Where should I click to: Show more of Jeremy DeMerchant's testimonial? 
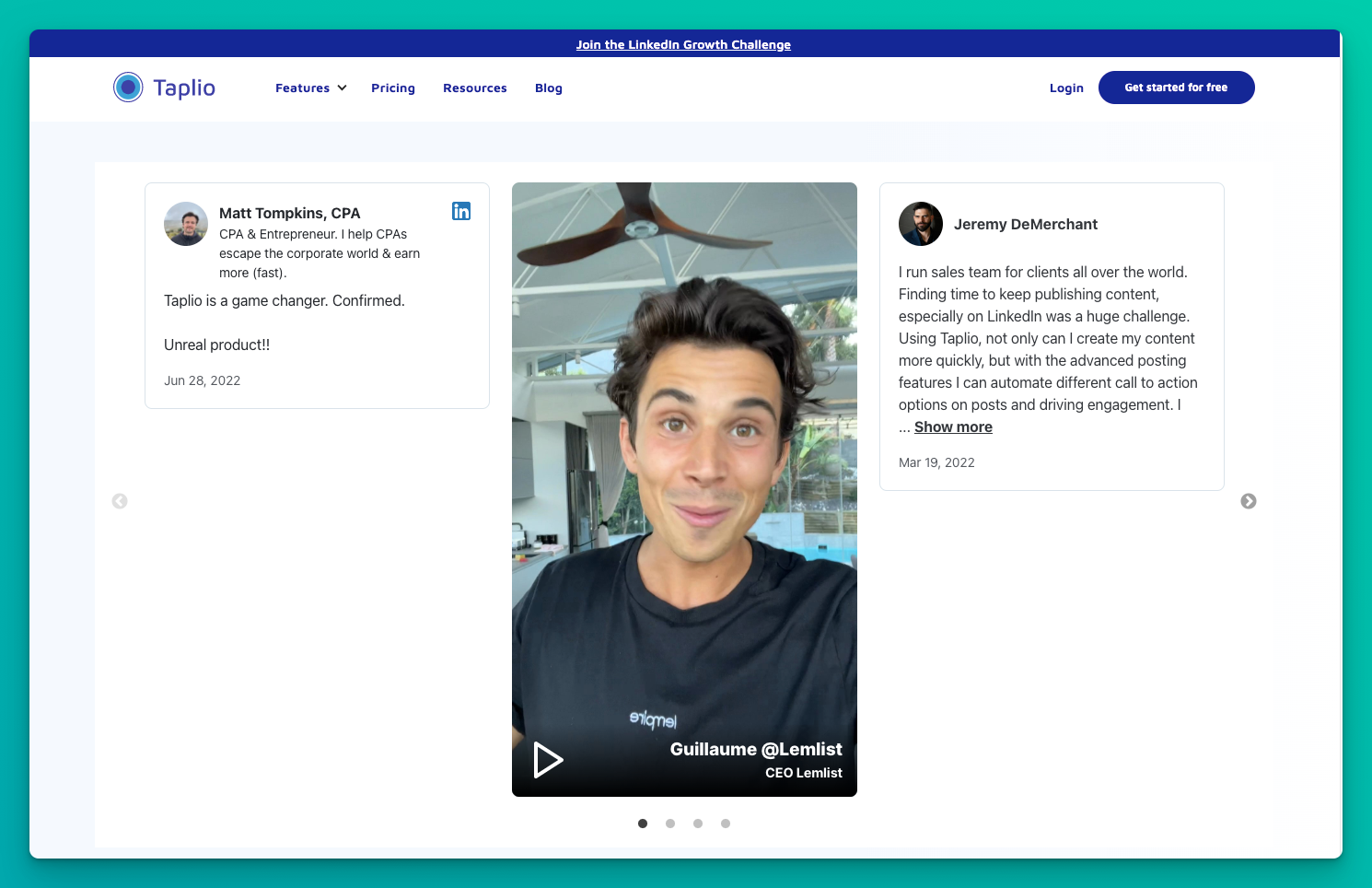click(953, 427)
